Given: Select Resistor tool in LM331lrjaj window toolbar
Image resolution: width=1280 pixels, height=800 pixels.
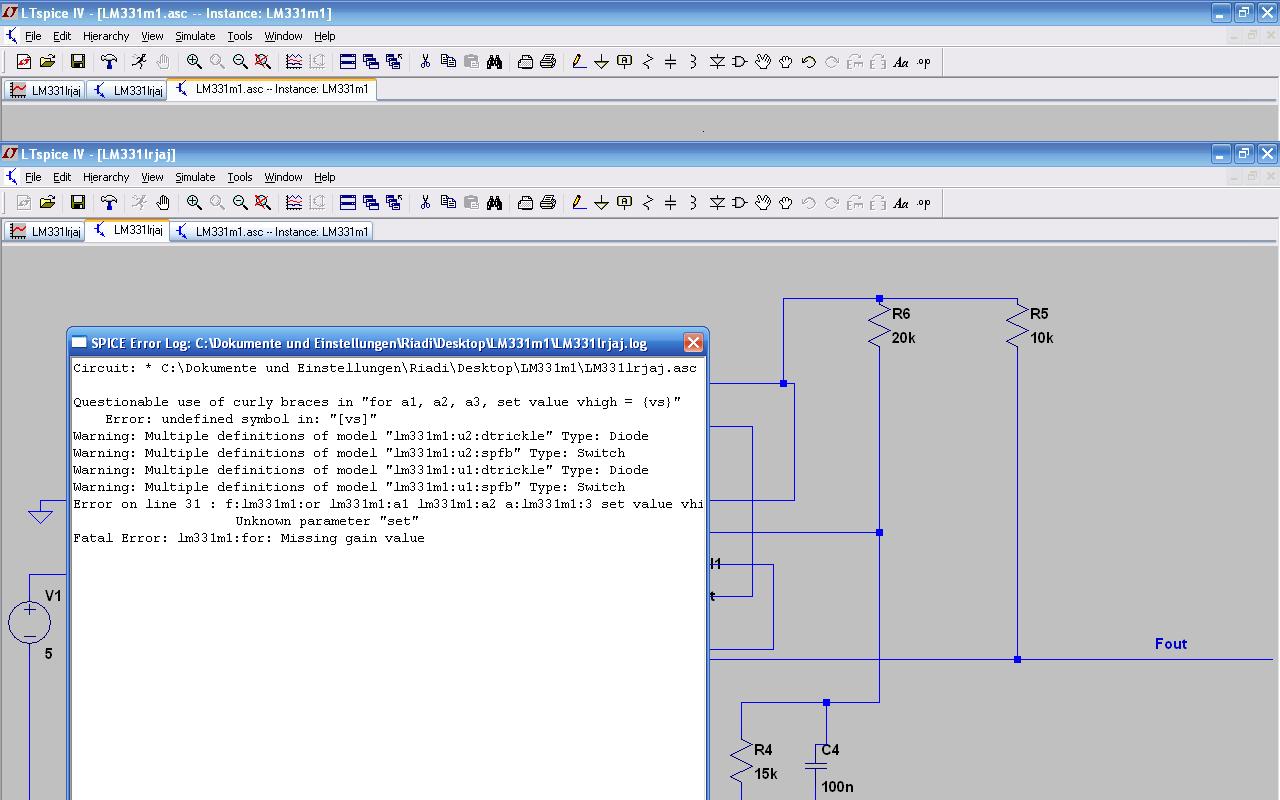Looking at the screenshot, I should (x=648, y=202).
